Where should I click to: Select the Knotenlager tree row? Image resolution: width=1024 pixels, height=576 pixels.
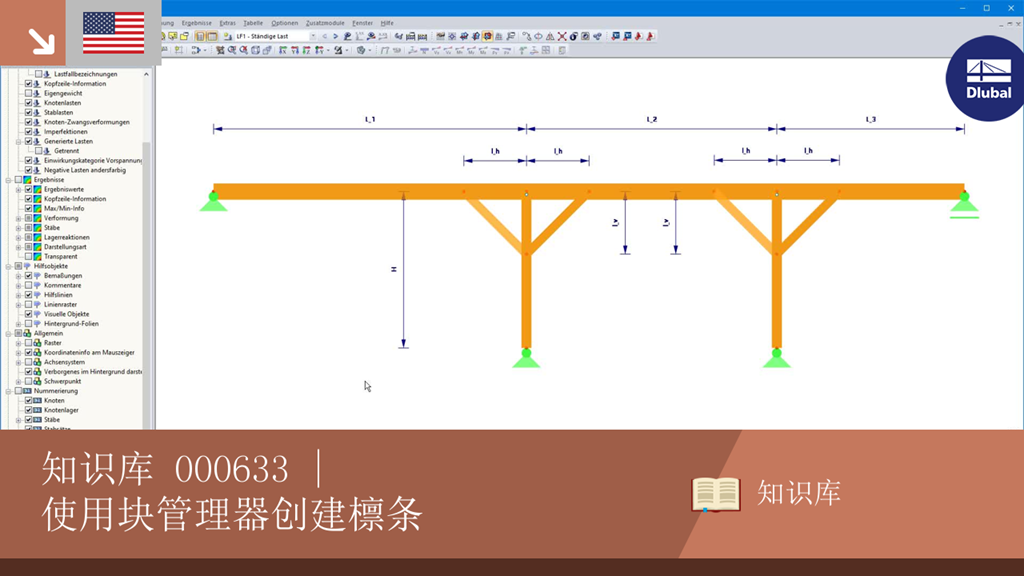coord(61,410)
